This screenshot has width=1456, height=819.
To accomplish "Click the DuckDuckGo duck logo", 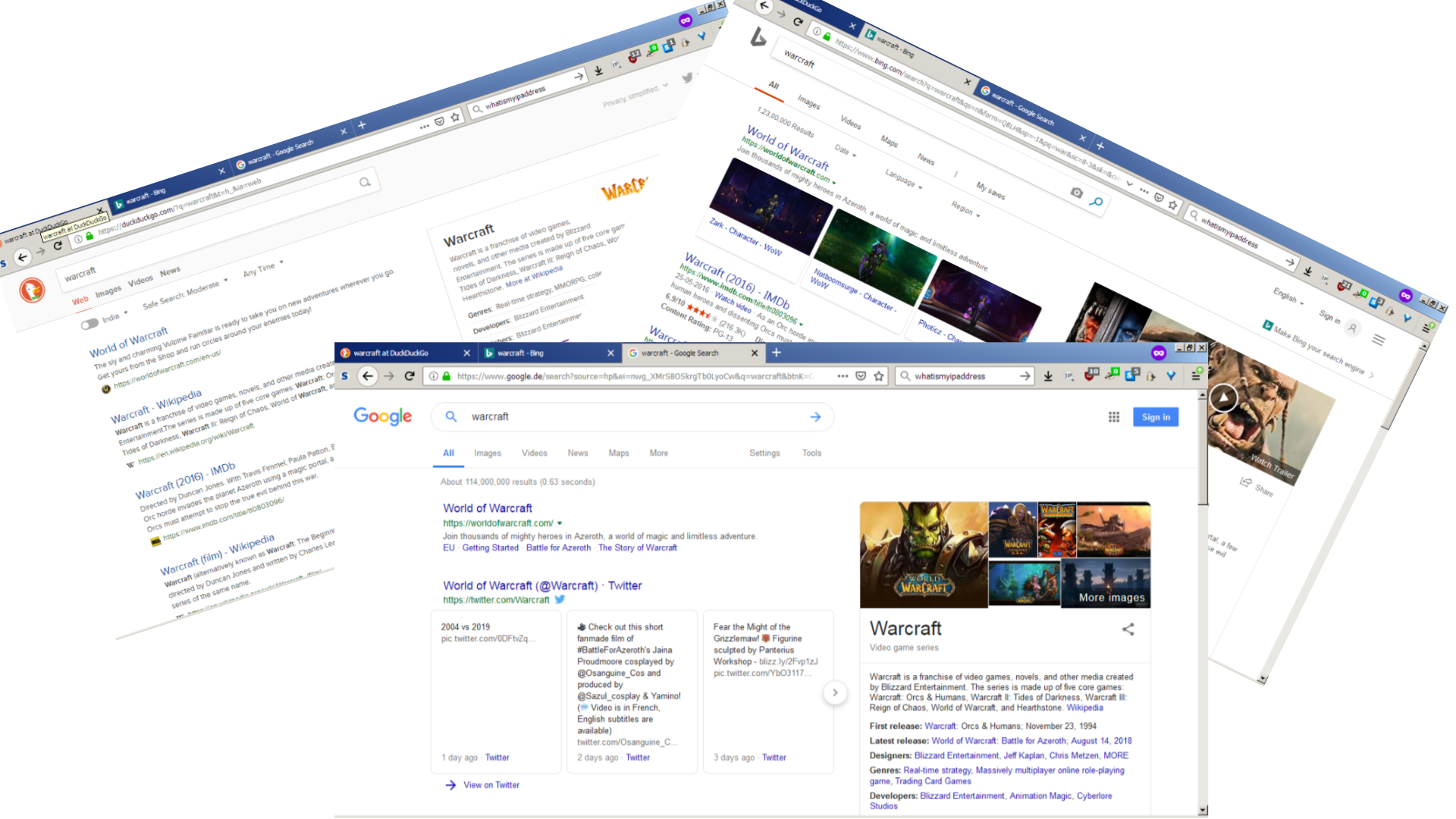I will pyautogui.click(x=32, y=290).
